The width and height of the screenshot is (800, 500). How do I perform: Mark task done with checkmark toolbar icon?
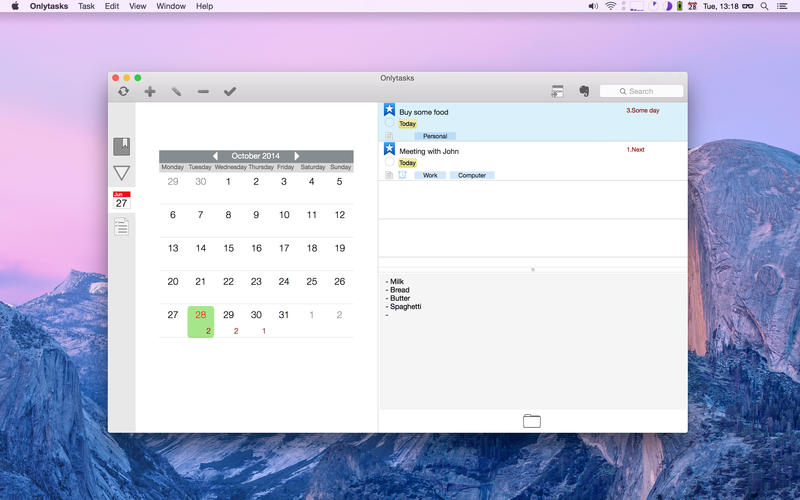[x=230, y=91]
